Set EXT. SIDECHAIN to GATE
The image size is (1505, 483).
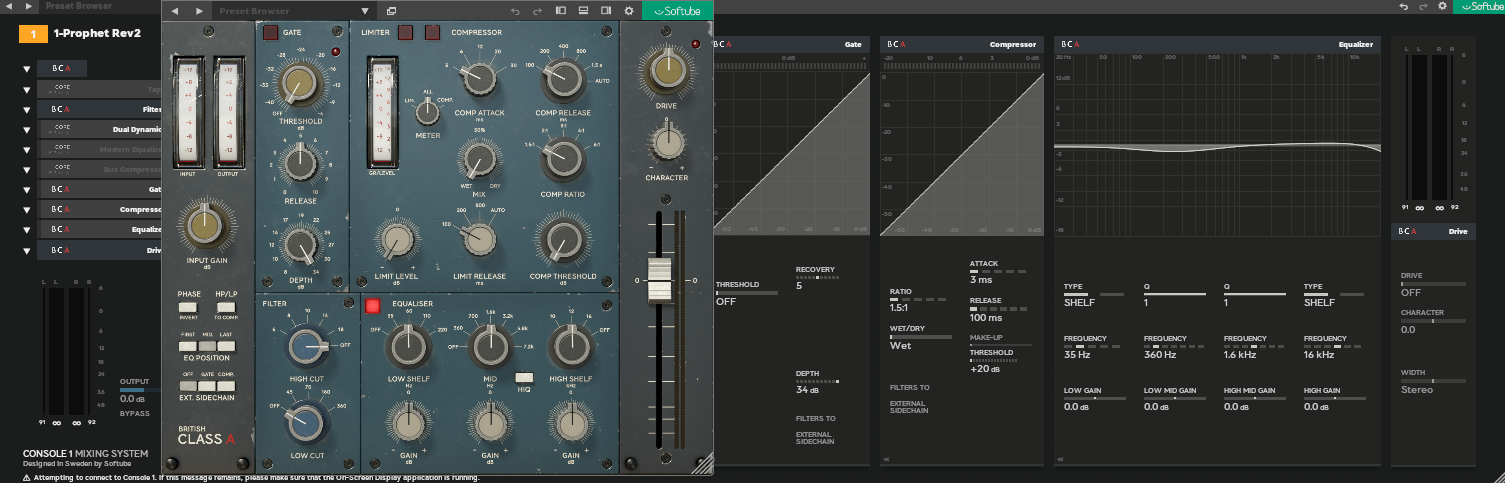[207, 384]
